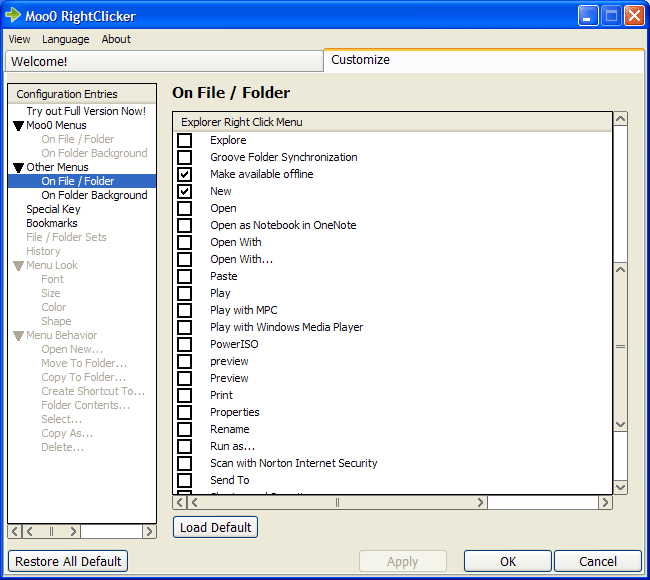650x580 pixels.
Task: Select the History entry
Action: pos(43,251)
